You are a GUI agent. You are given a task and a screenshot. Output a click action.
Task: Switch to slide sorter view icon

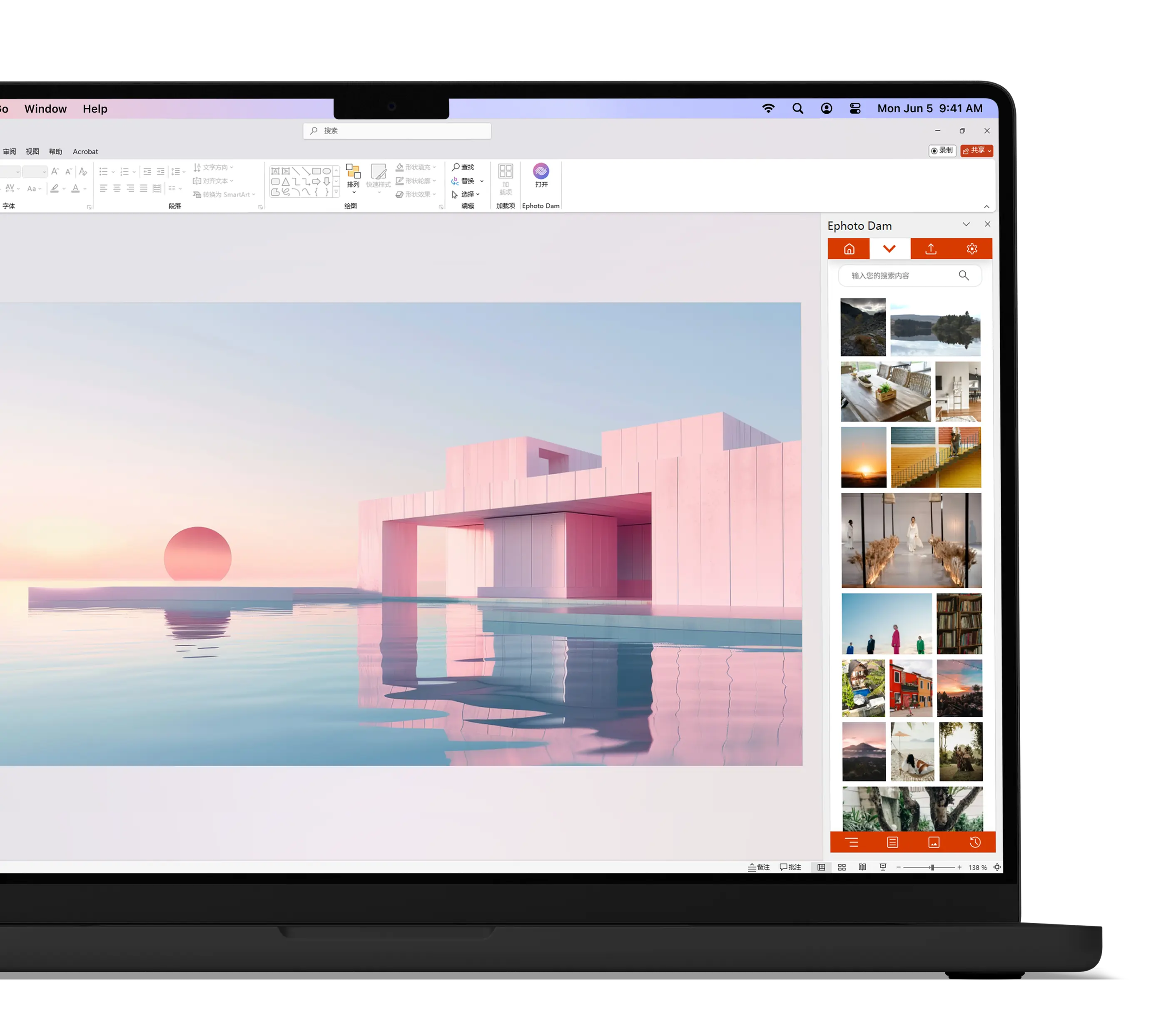click(x=842, y=867)
